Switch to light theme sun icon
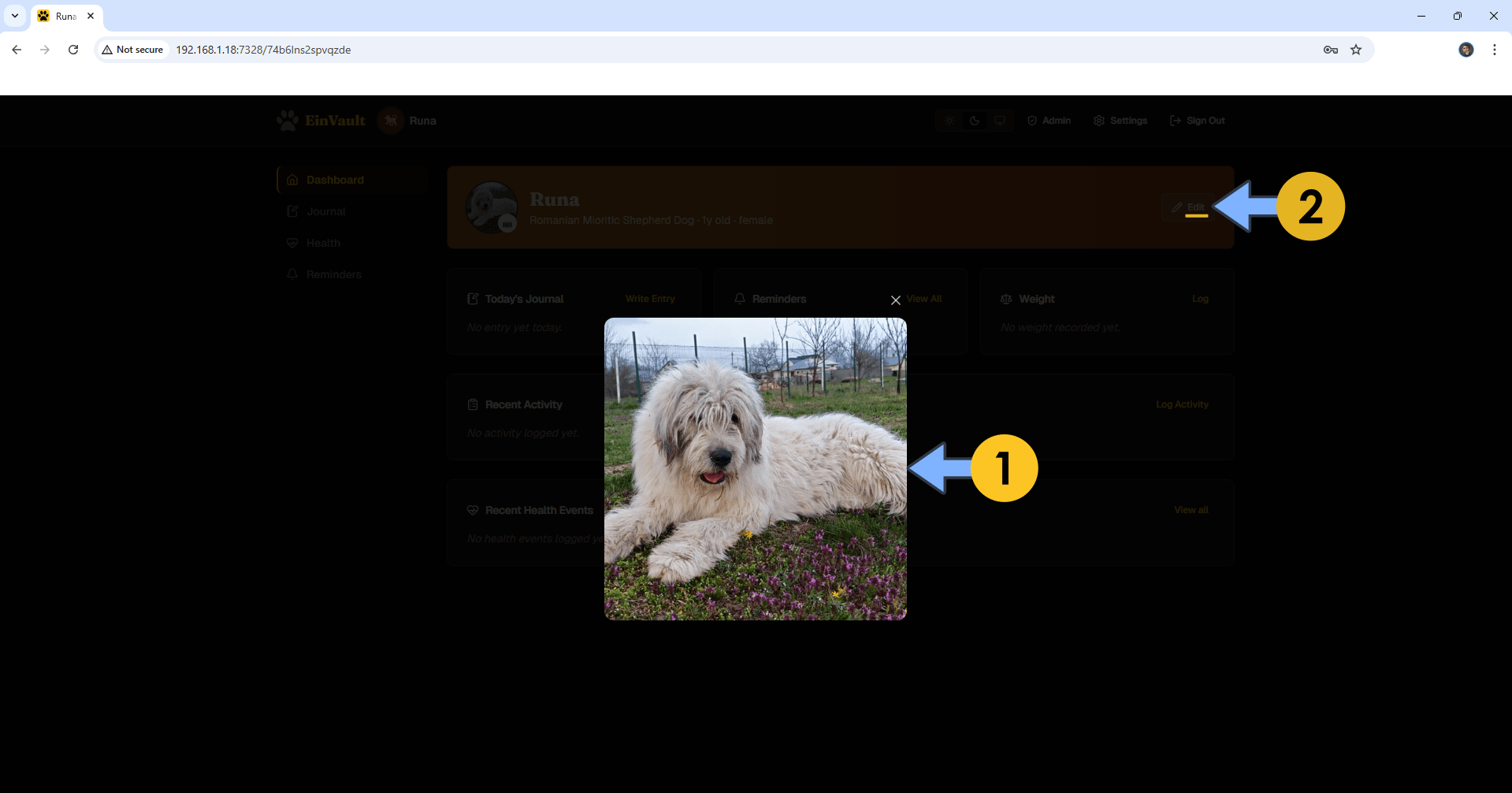The height and width of the screenshot is (793, 1512). coord(949,121)
